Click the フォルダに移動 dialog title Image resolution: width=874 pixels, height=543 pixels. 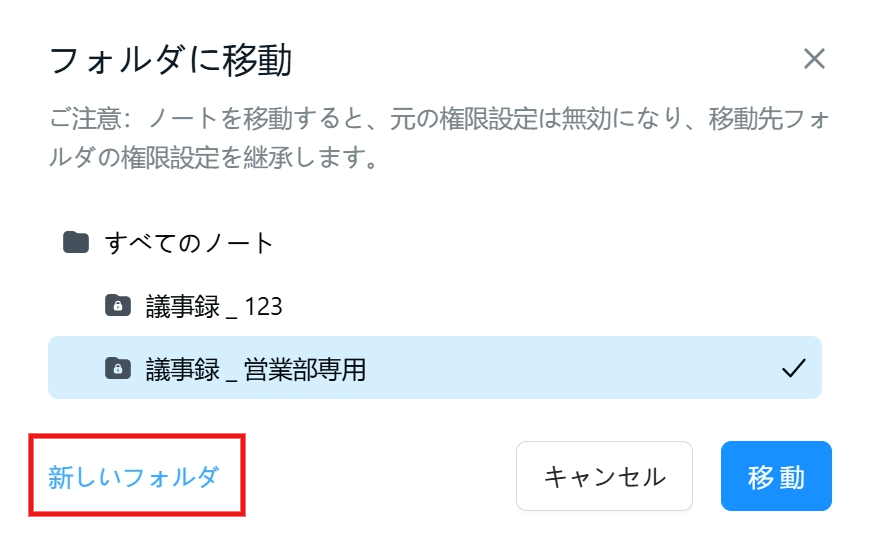tap(171, 60)
